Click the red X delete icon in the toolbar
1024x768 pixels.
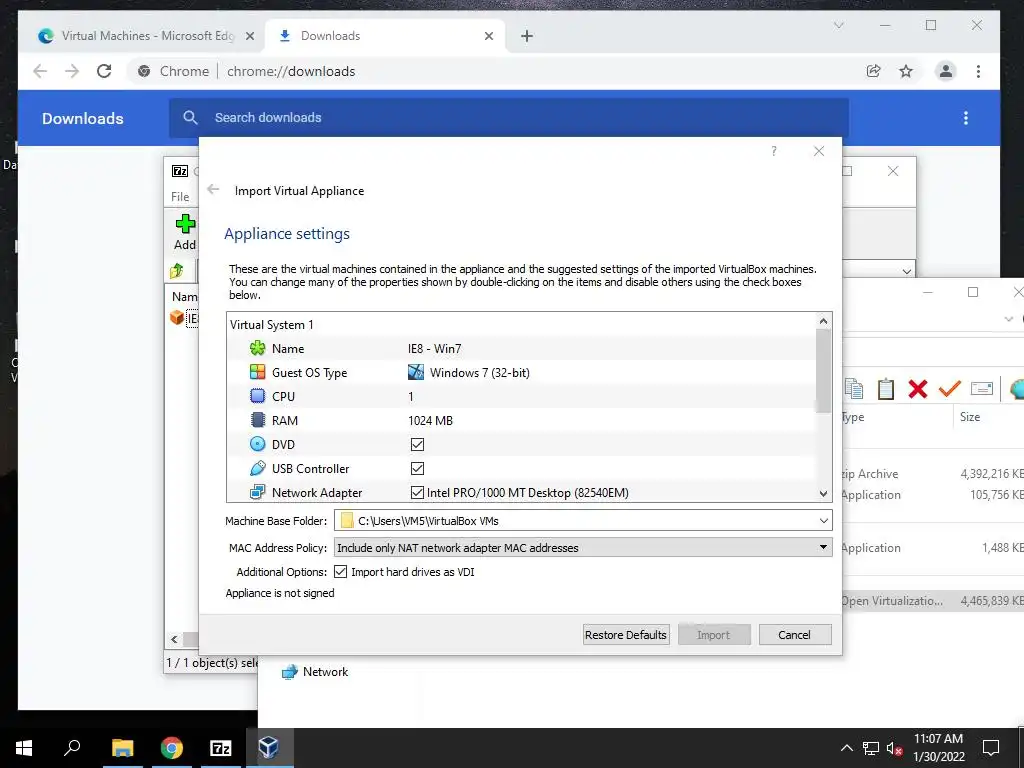coord(918,389)
